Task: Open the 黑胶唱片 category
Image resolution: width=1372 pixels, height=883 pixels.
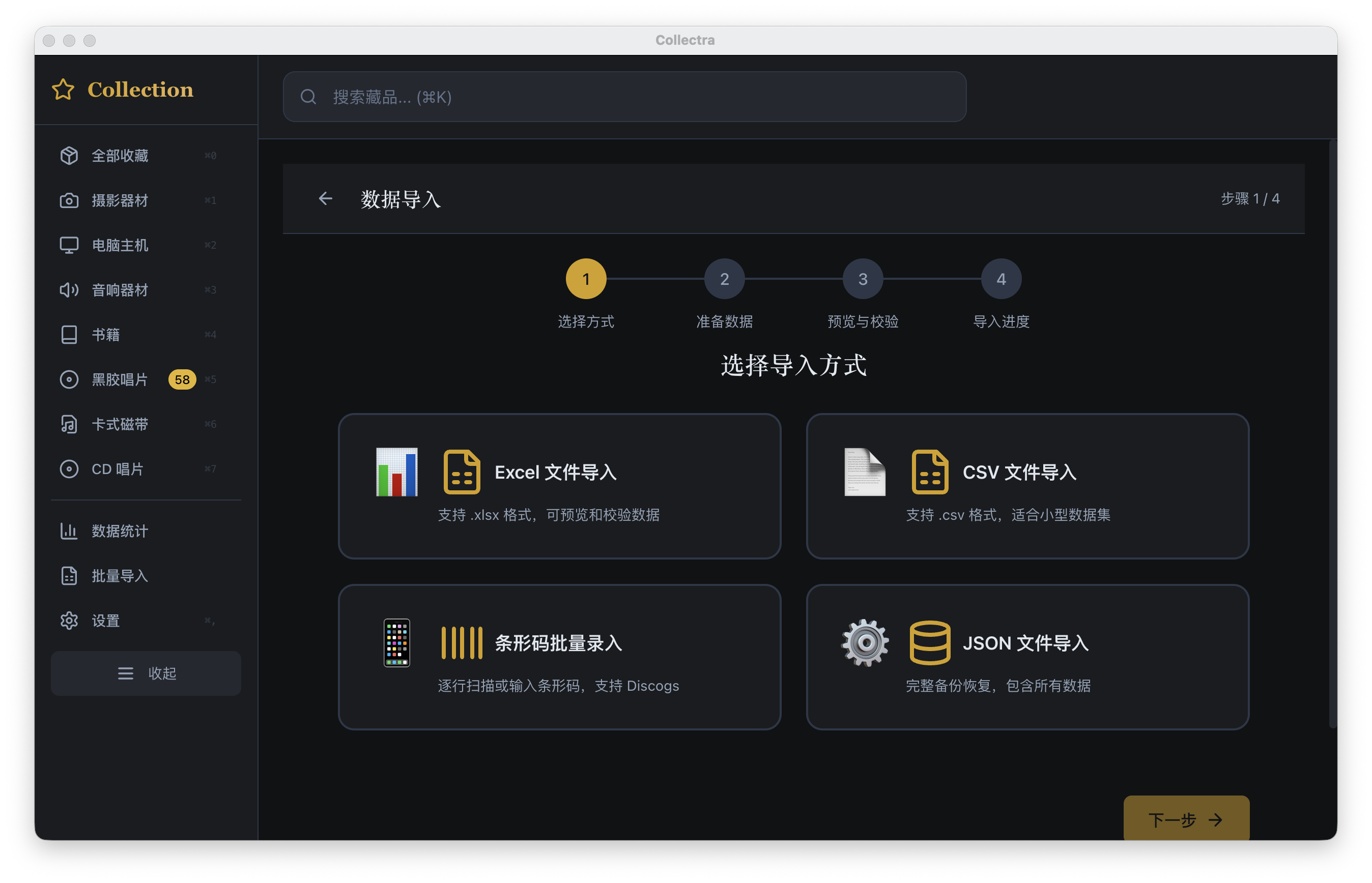Action: (146, 379)
